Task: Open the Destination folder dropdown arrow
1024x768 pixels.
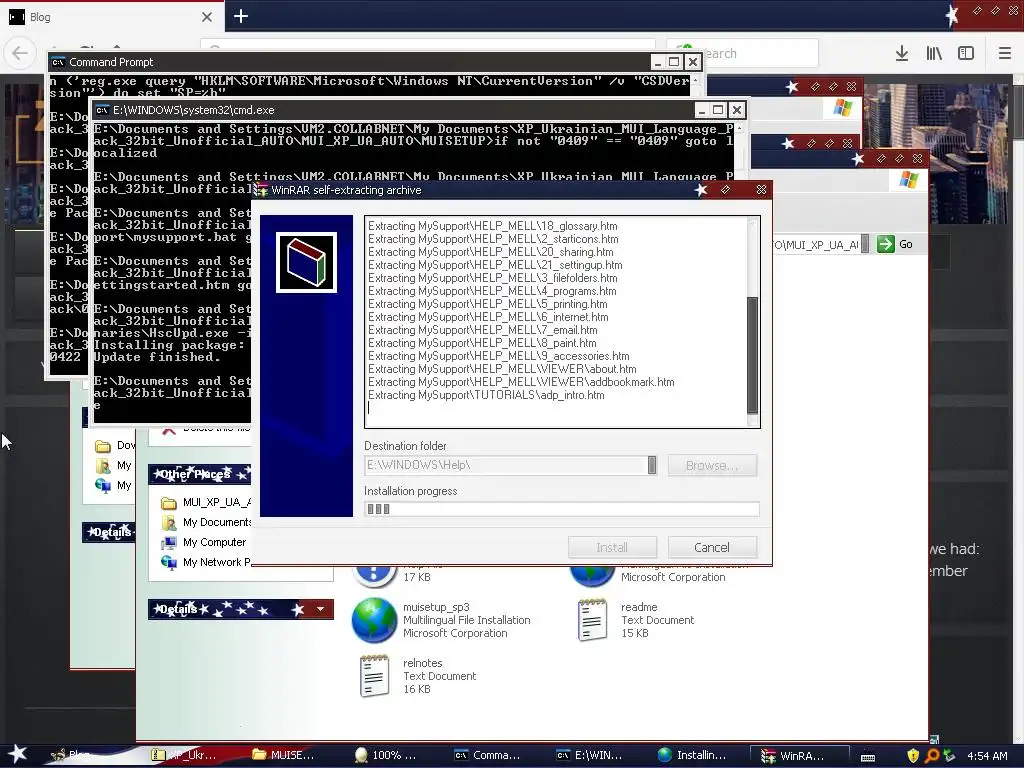Action: (x=652, y=465)
